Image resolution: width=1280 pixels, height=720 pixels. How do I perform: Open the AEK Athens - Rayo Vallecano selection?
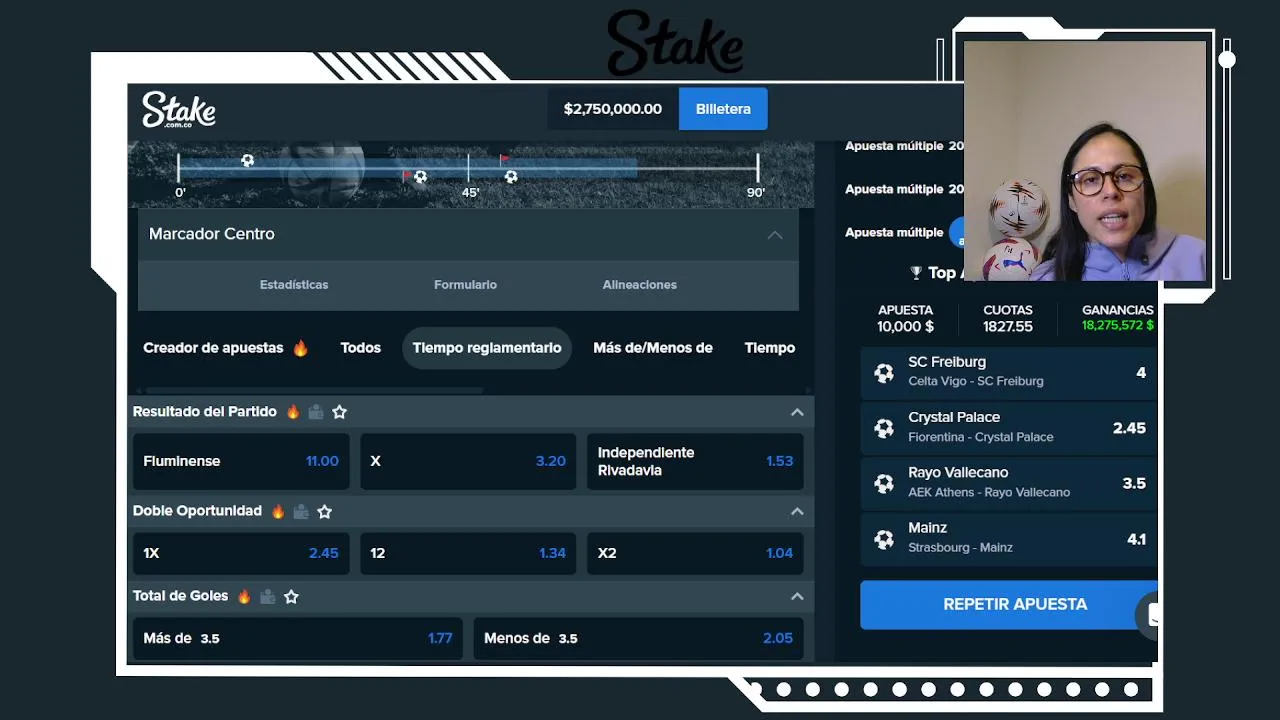click(x=1009, y=483)
